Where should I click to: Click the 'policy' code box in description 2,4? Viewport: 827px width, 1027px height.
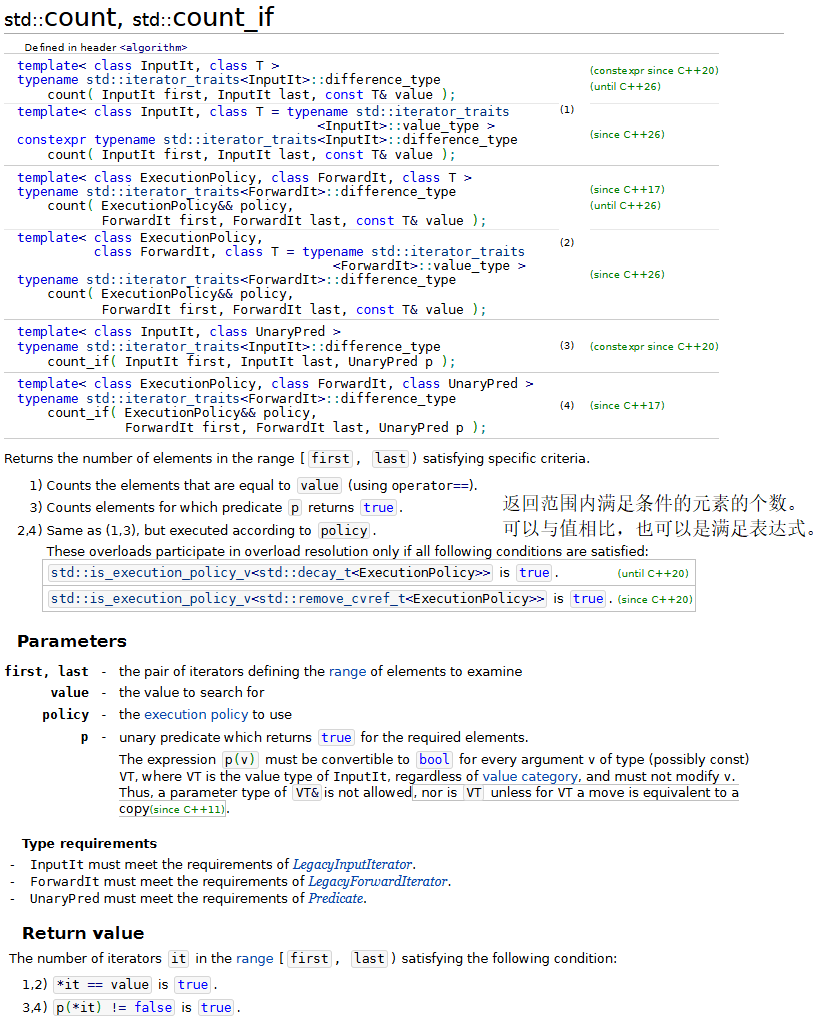(344, 531)
